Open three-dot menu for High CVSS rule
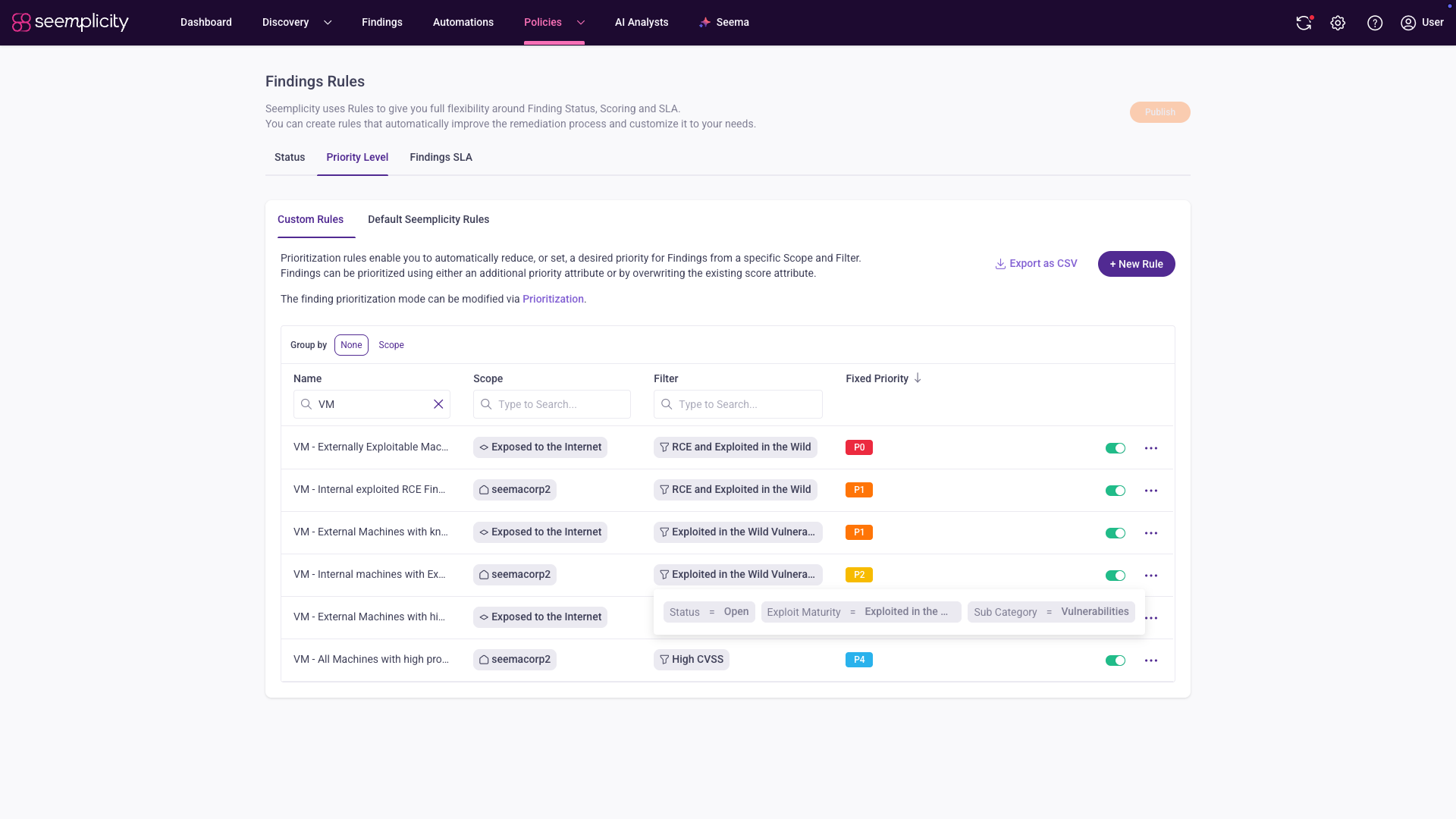 [x=1151, y=661]
